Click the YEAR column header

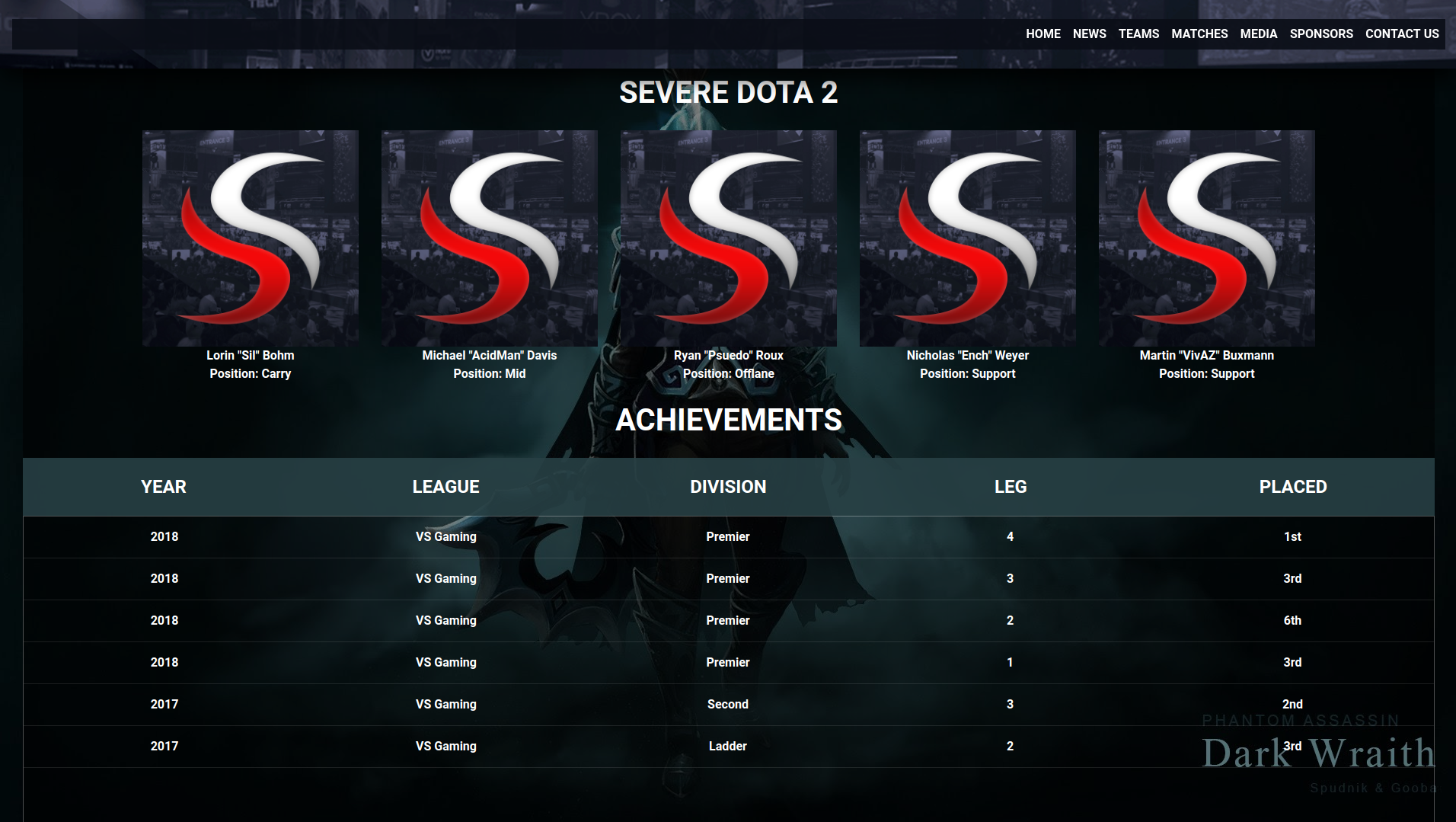tap(163, 487)
